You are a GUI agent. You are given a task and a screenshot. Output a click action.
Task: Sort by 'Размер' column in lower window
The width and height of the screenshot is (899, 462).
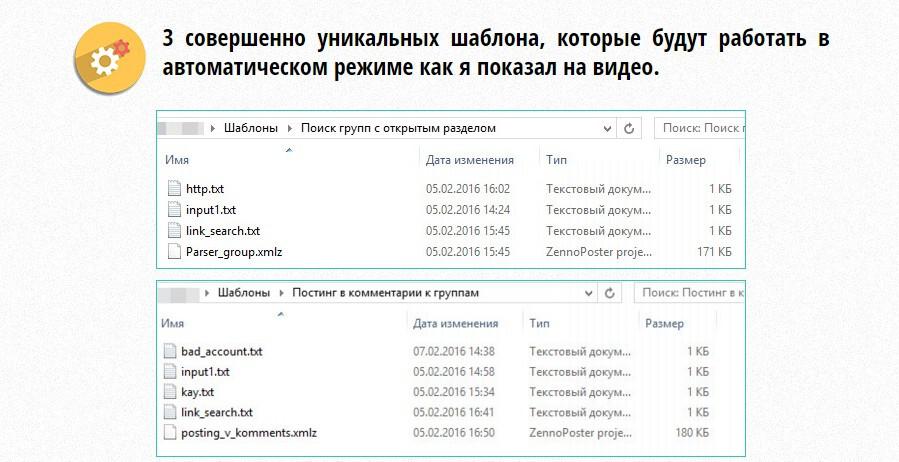pyautogui.click(x=664, y=324)
